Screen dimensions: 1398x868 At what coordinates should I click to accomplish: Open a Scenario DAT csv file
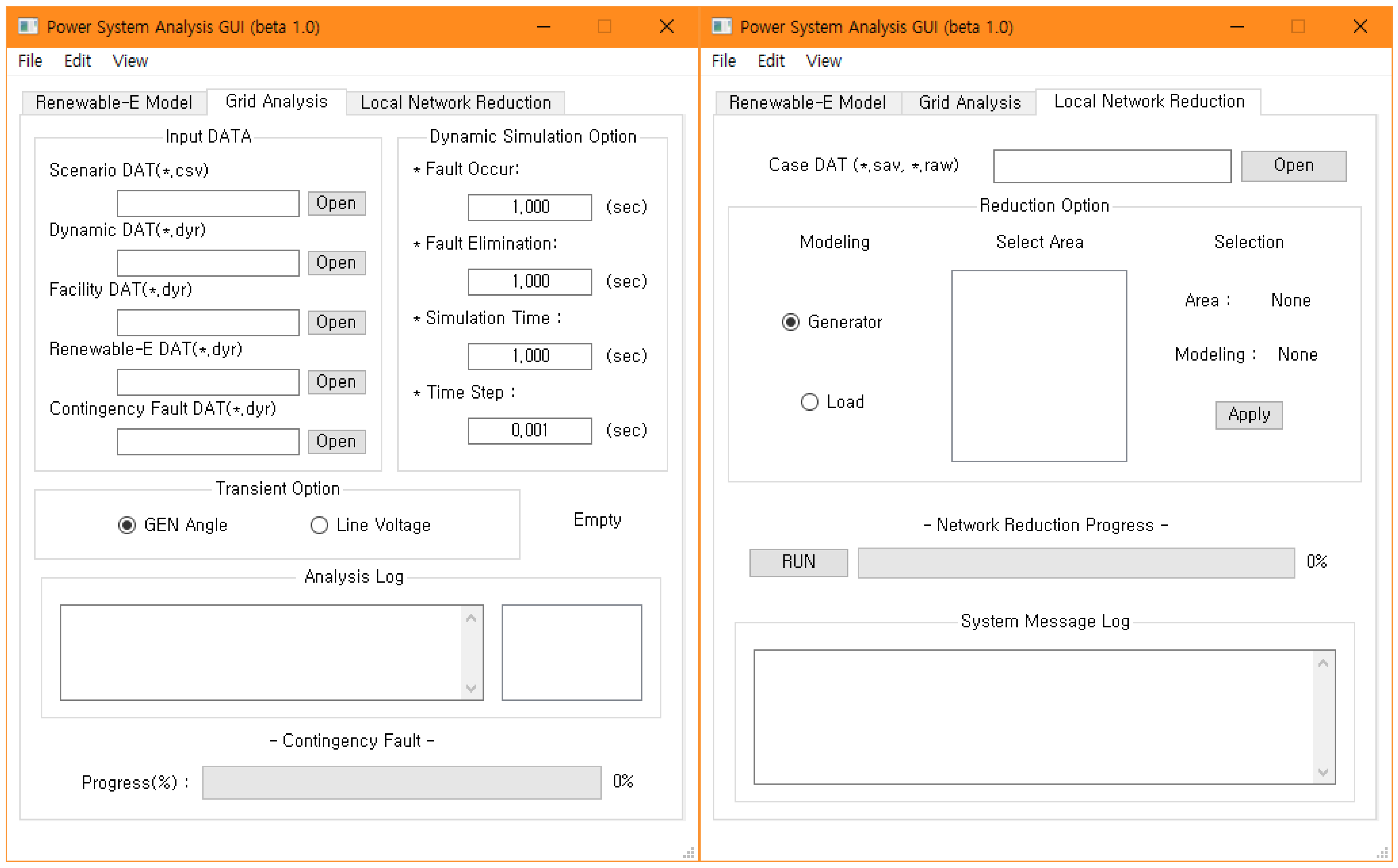[336, 203]
